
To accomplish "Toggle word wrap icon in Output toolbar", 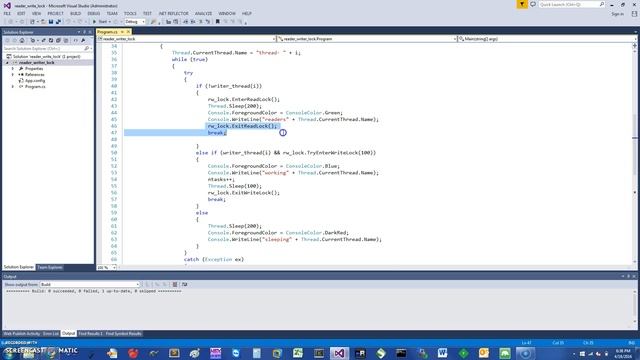I will (x=184, y=284).
